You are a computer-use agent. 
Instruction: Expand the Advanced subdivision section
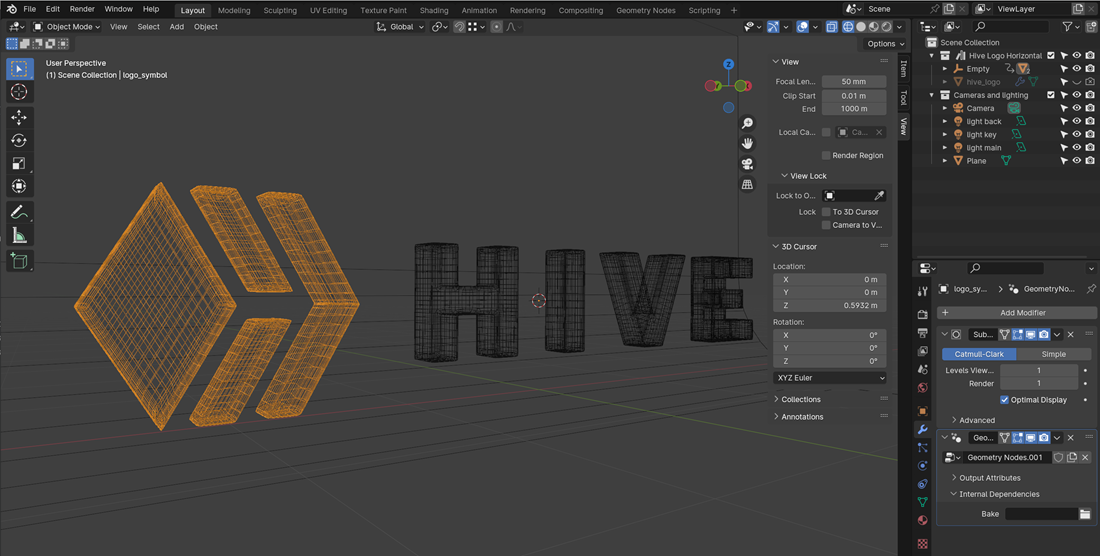tap(977, 420)
